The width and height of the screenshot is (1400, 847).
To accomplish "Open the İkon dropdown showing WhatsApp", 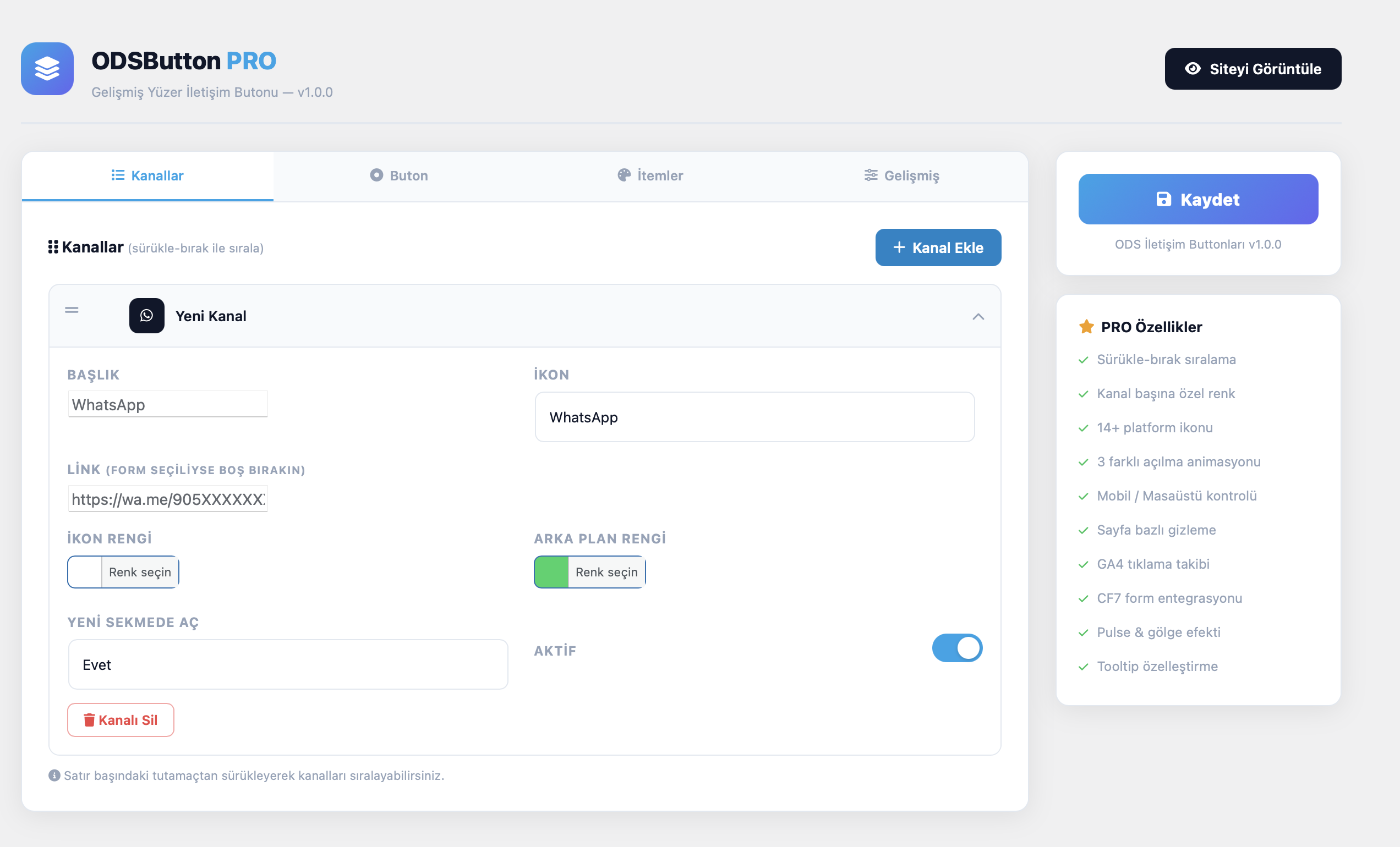I will click(x=754, y=417).
